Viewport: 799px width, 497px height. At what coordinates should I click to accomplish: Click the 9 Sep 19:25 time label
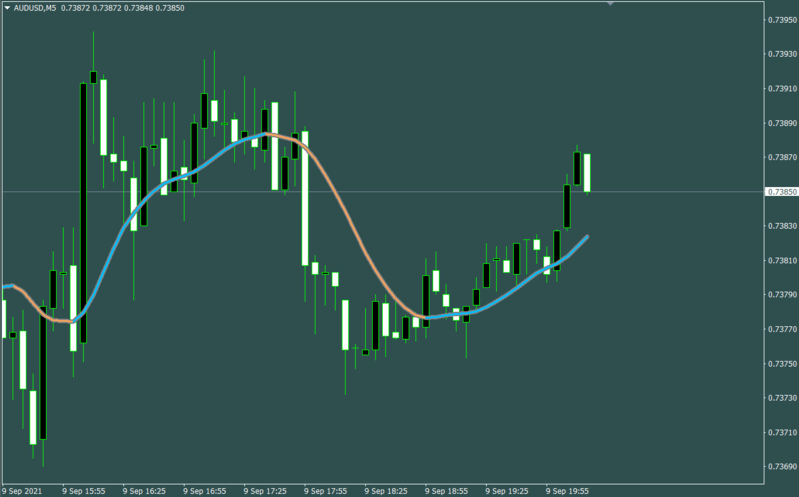(507, 491)
